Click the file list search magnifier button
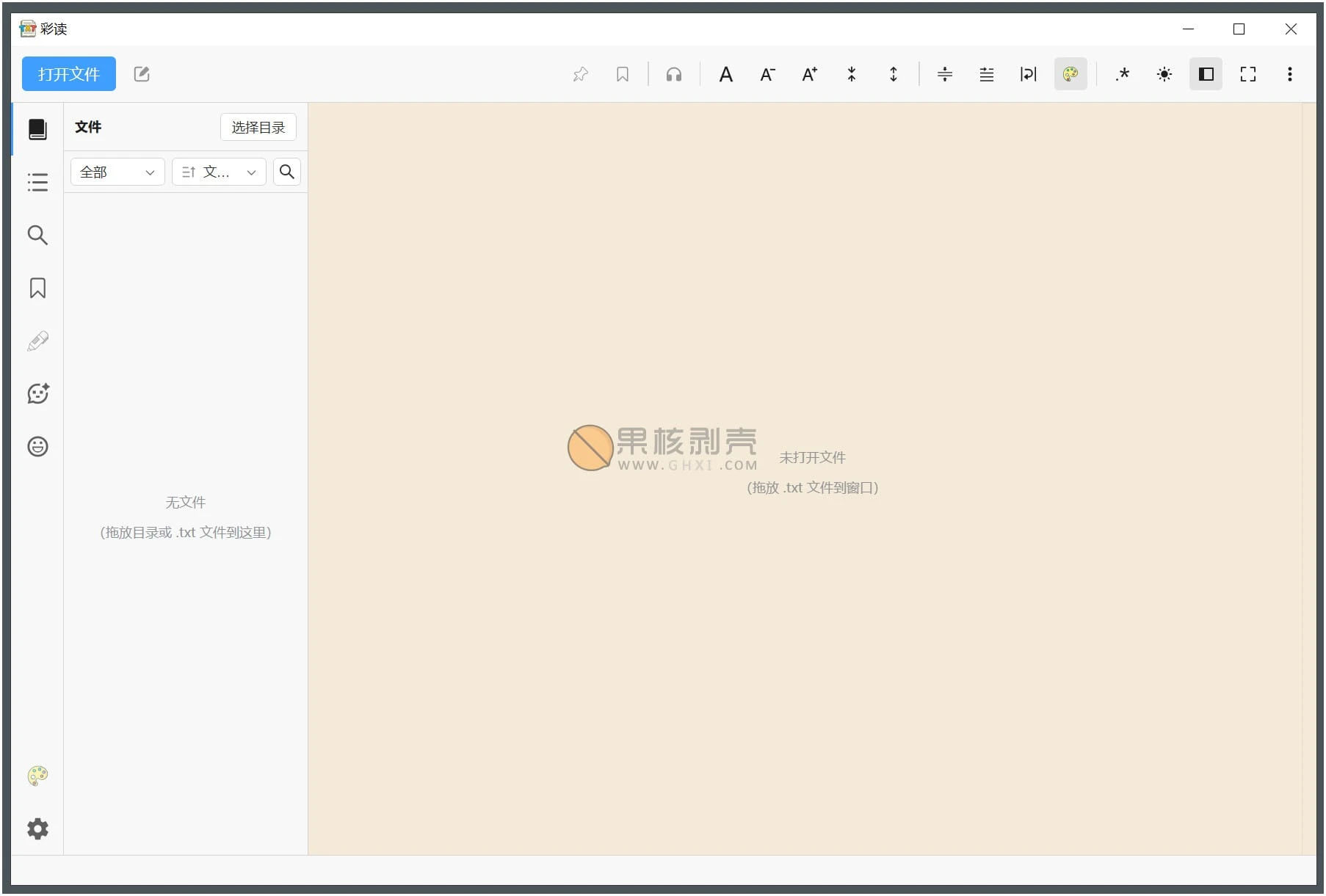Screen dimensions: 1326x896 [x=287, y=172]
